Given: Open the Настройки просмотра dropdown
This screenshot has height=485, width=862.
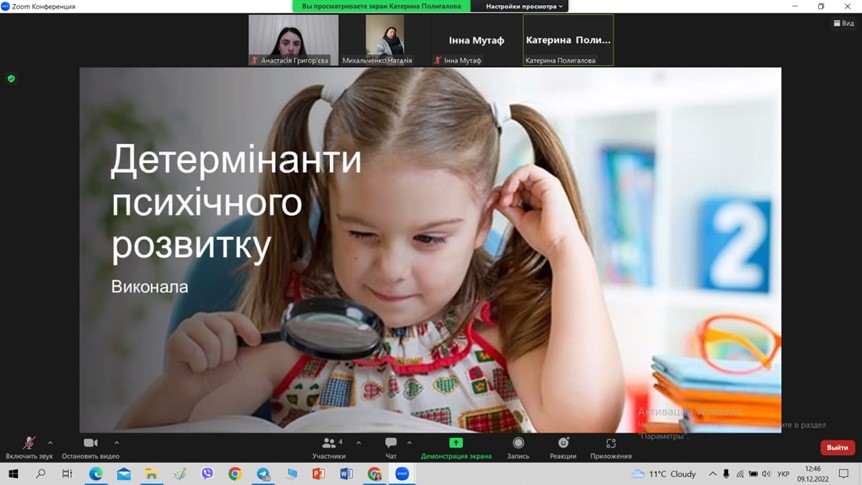Looking at the screenshot, I should tap(525, 6).
